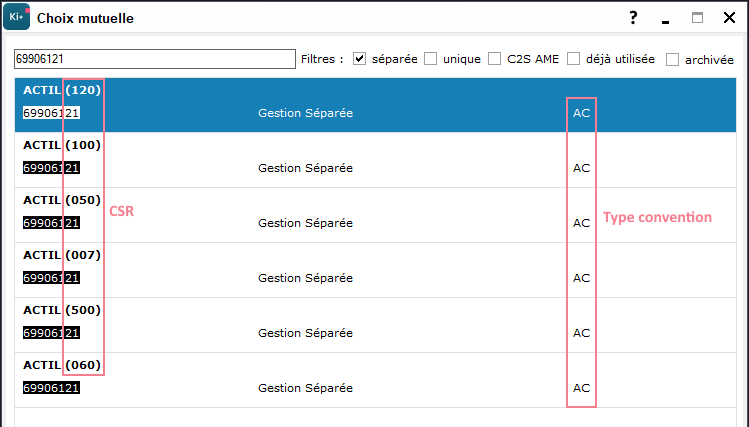Enable the archivée filter checkbox
749x427 pixels.
(672, 60)
